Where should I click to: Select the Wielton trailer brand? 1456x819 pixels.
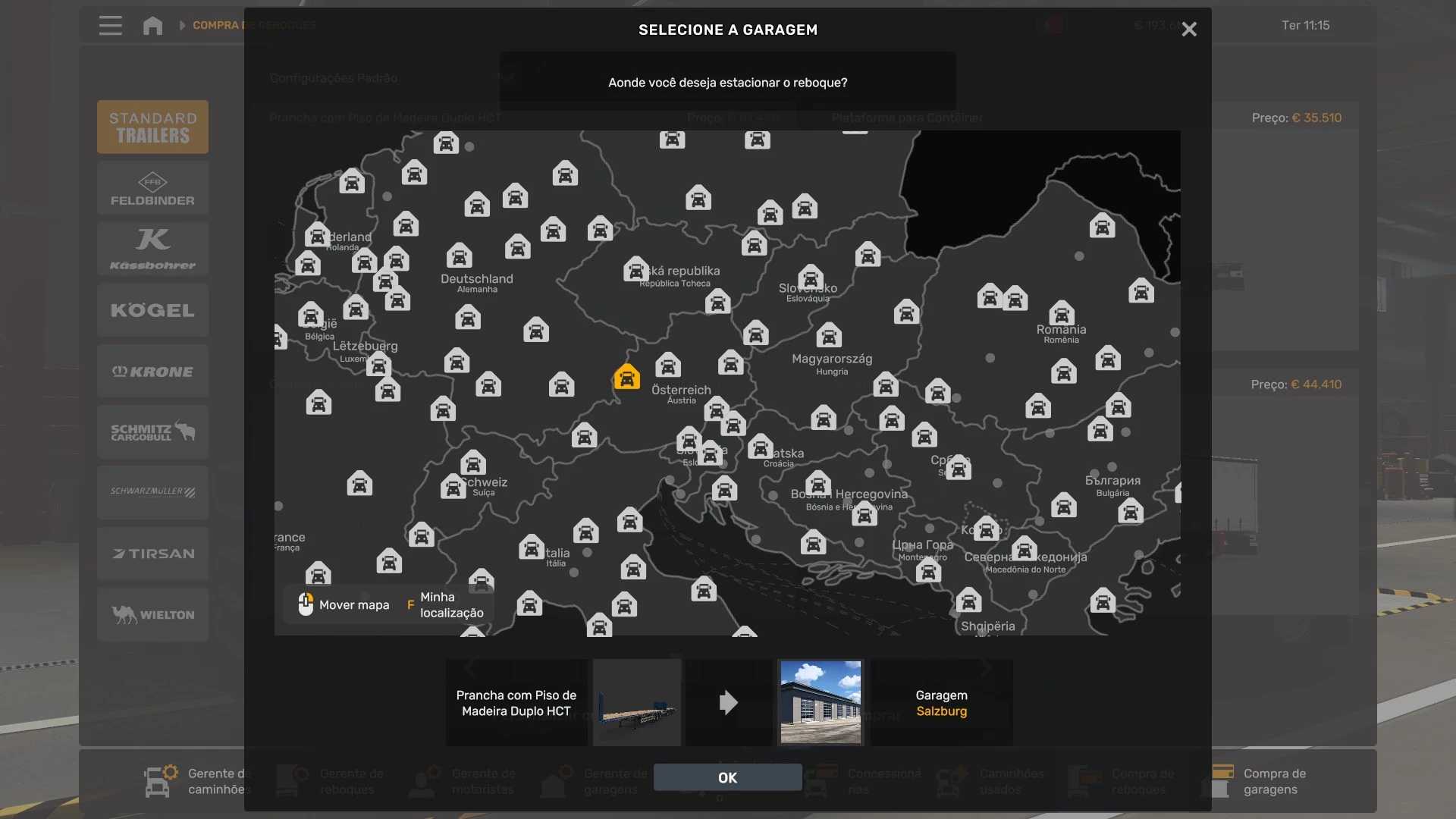152,614
